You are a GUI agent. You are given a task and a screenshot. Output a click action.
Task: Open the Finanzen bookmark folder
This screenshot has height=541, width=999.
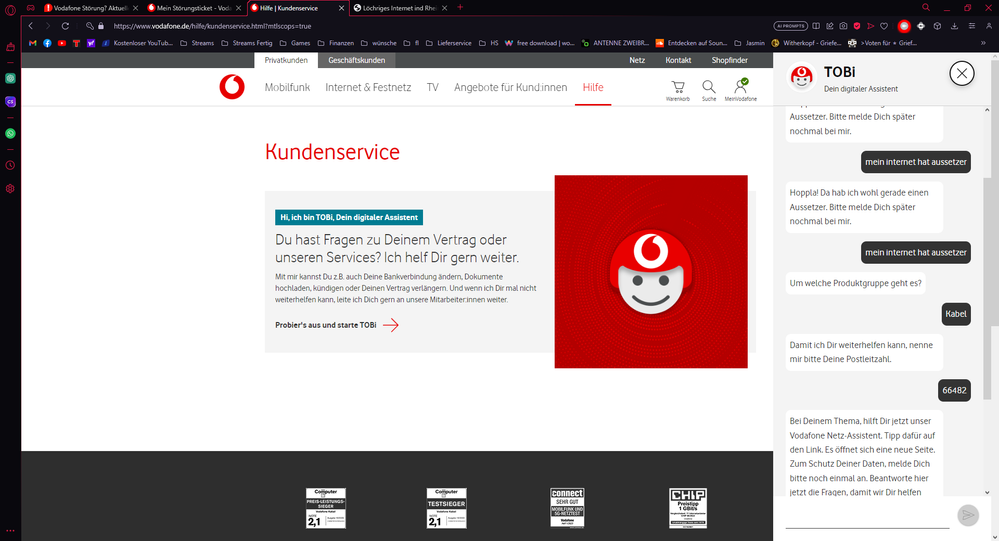coord(335,43)
